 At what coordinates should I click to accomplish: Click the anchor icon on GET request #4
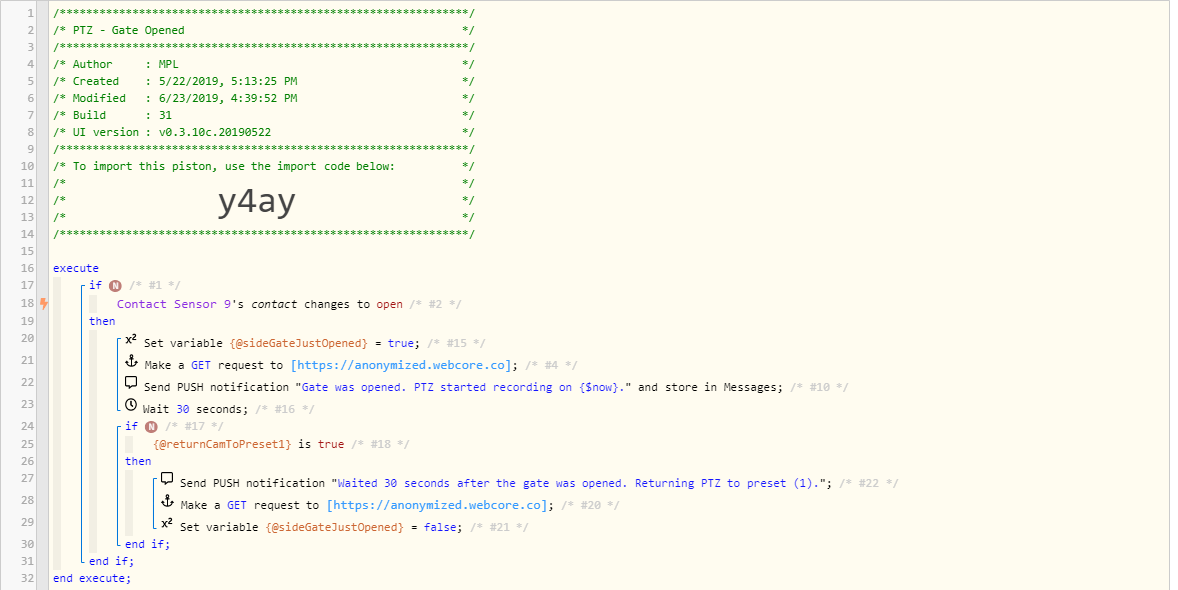click(x=131, y=362)
